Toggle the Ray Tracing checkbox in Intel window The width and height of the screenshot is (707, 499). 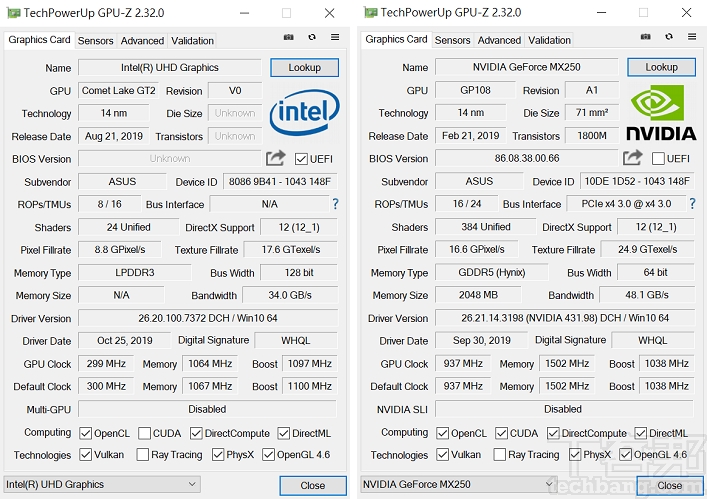coord(142,454)
